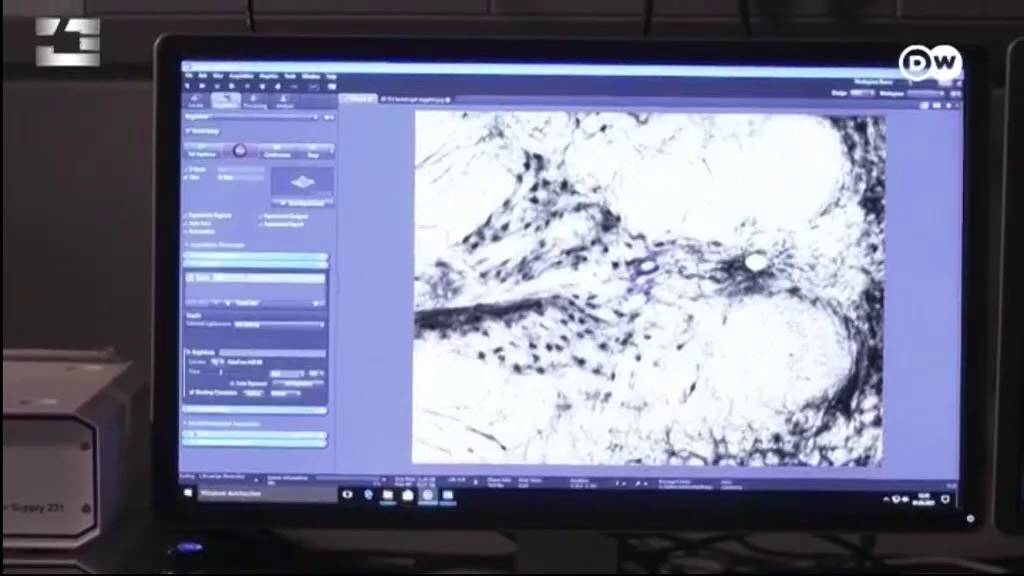
Task: Start Live view with round purple button
Action: pos(240,152)
